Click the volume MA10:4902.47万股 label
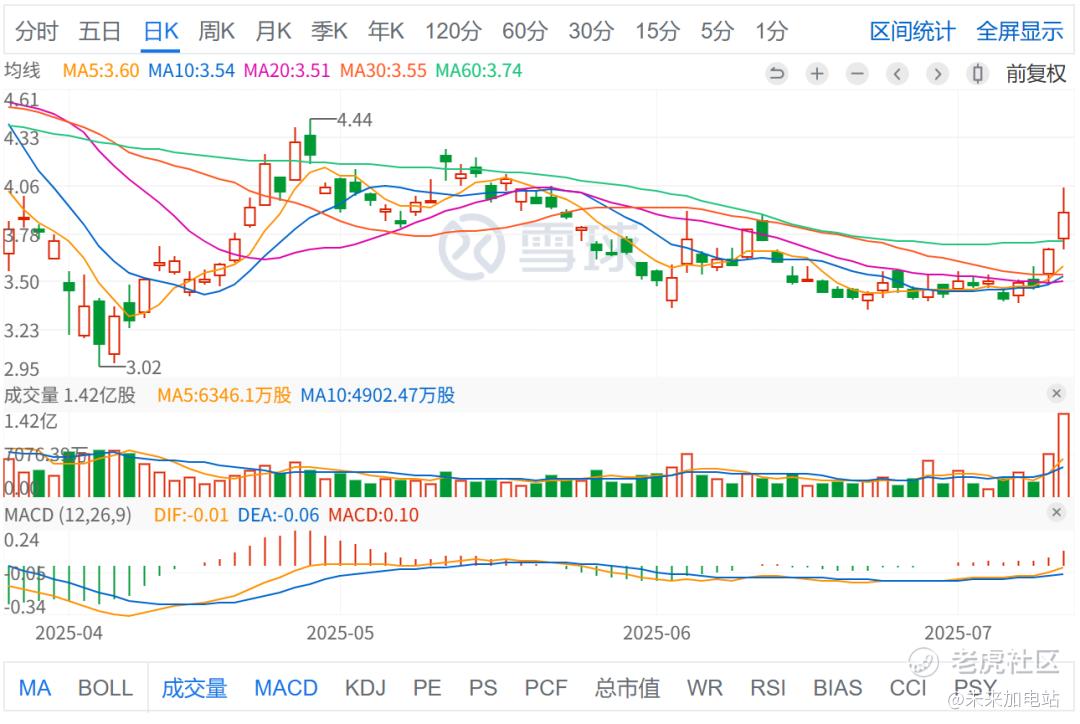Viewport: 1080px width, 724px height. tap(378, 395)
